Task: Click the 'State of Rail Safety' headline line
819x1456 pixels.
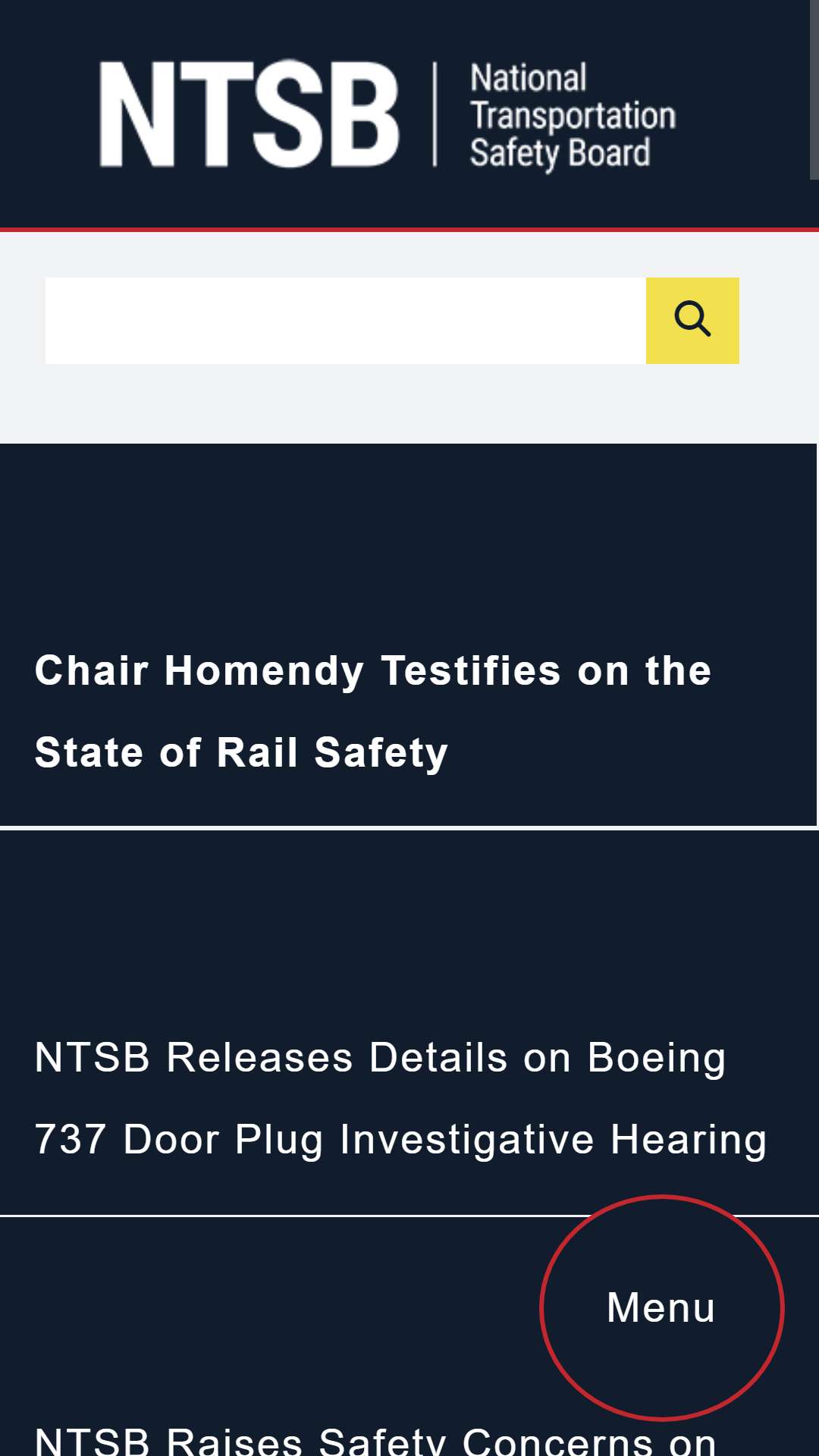Action: 241,752
